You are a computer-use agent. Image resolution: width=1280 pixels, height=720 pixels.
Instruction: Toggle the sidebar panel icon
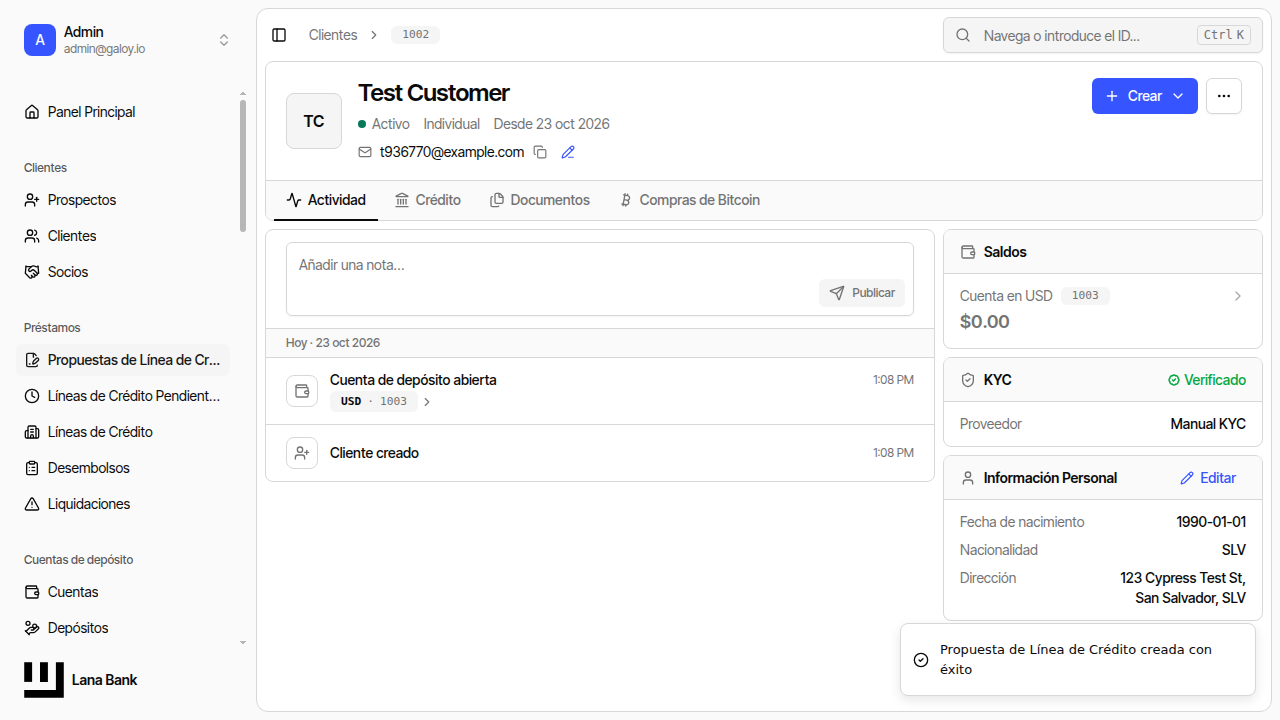coord(279,35)
